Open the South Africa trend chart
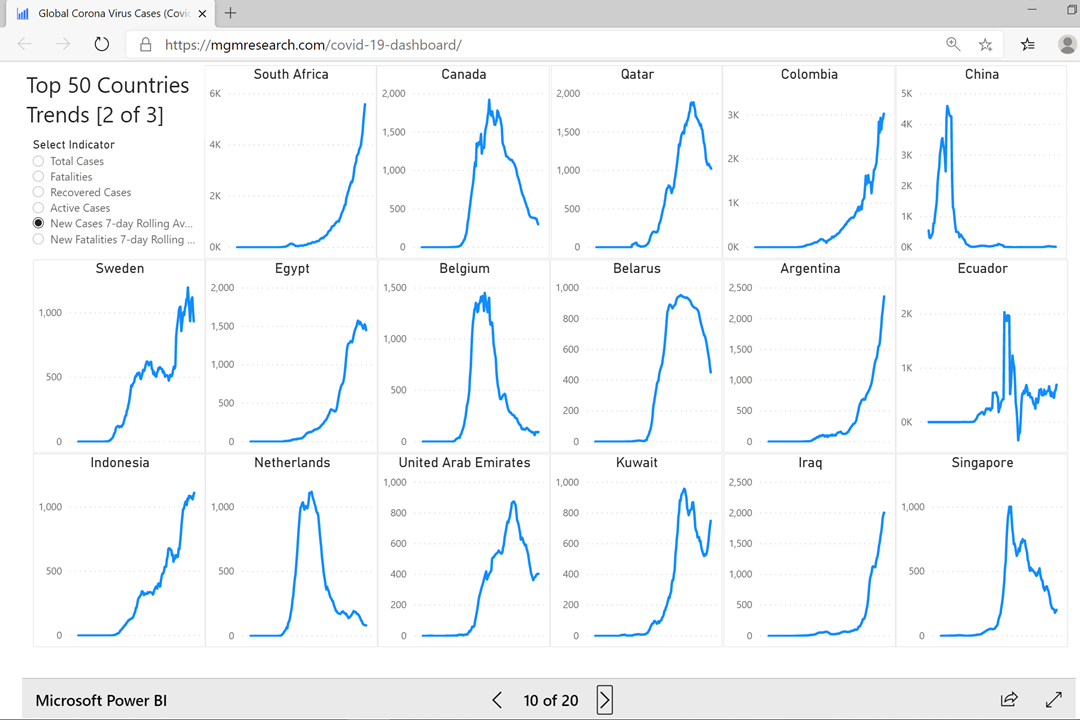Image resolution: width=1080 pixels, height=720 pixels. point(291,161)
